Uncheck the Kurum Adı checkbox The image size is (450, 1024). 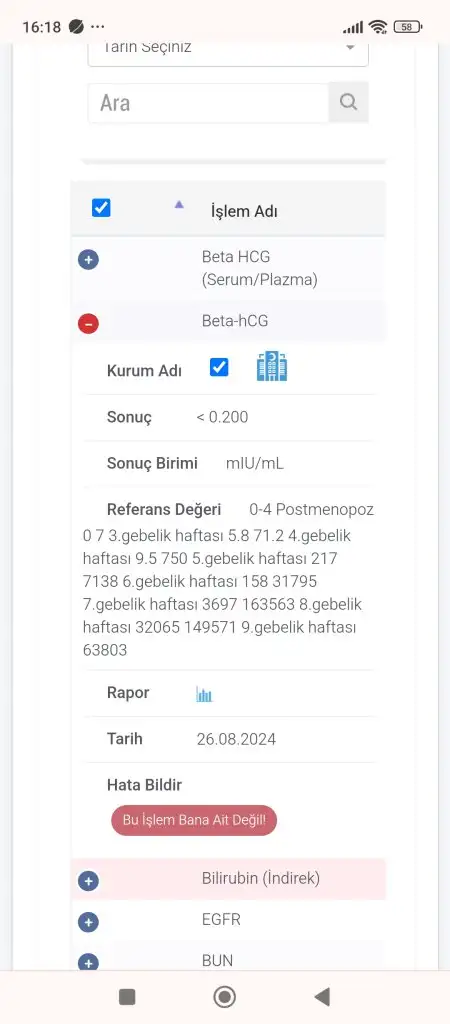coord(219,367)
